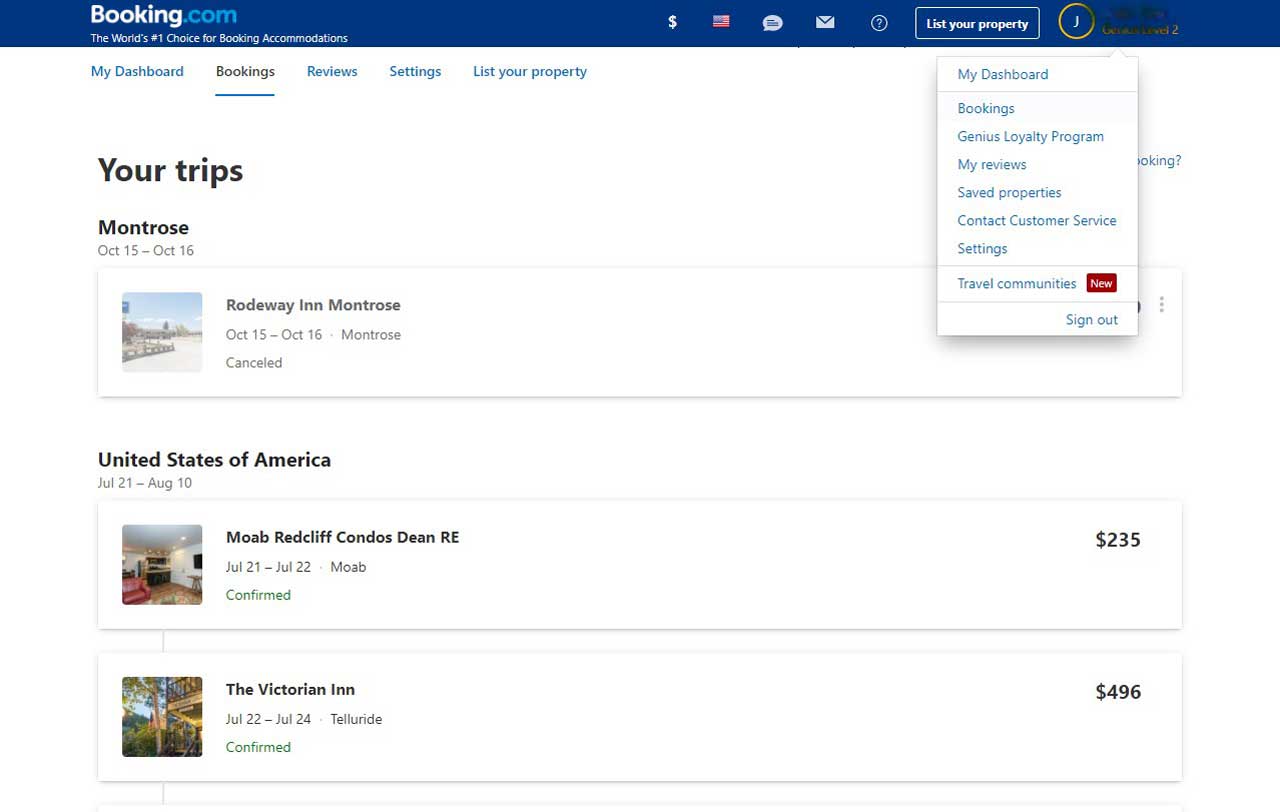The width and height of the screenshot is (1280, 812).
Task: Open The Victorian Inn booking title
Action: coord(290,689)
